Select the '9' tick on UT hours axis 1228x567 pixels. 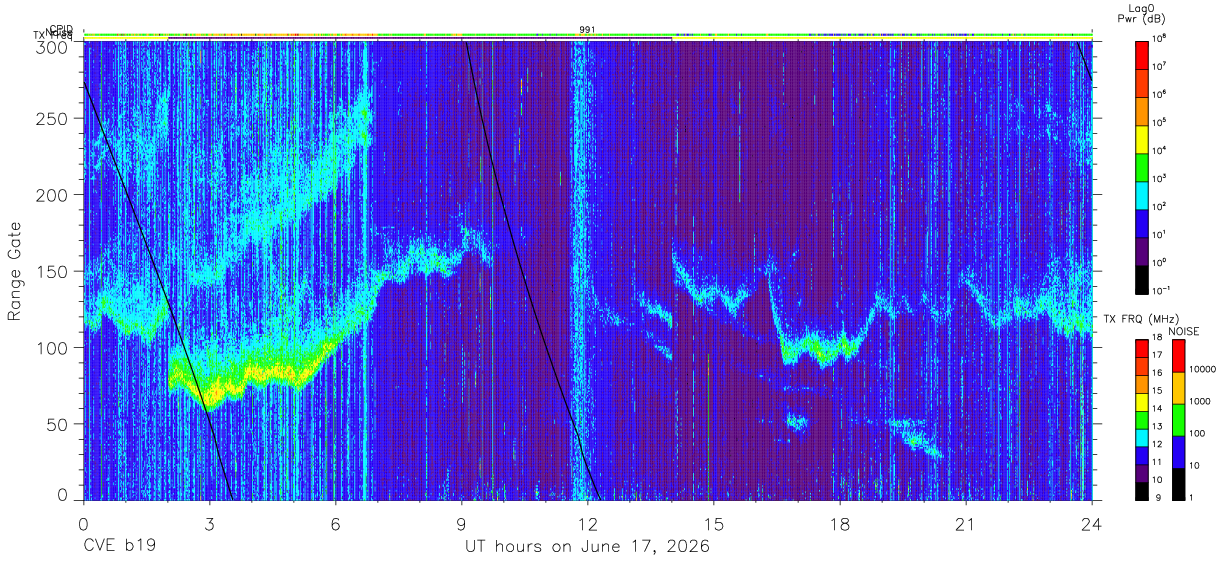[462, 524]
